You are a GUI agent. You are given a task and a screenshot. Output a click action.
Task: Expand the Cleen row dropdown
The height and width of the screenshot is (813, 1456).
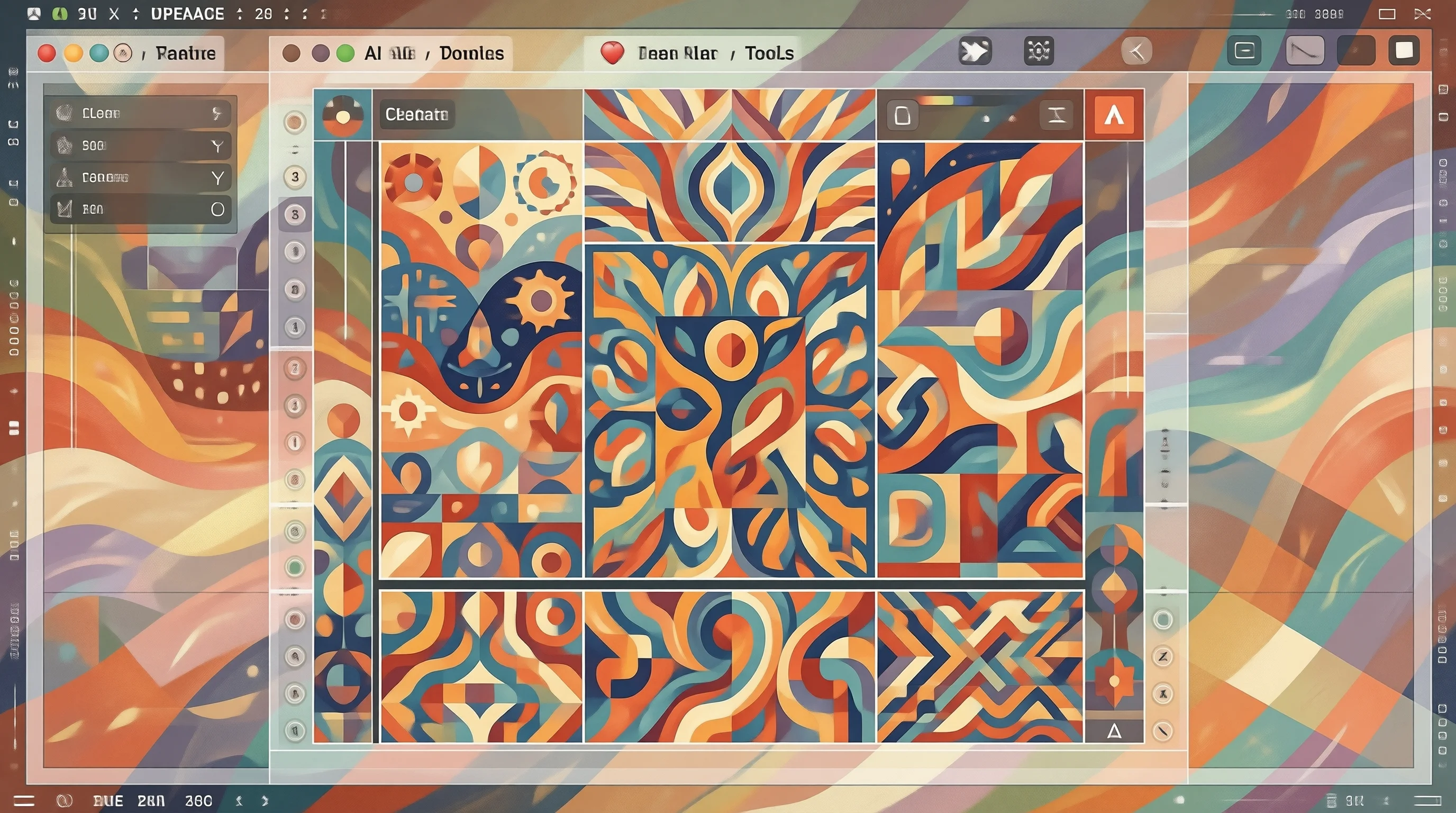217,114
